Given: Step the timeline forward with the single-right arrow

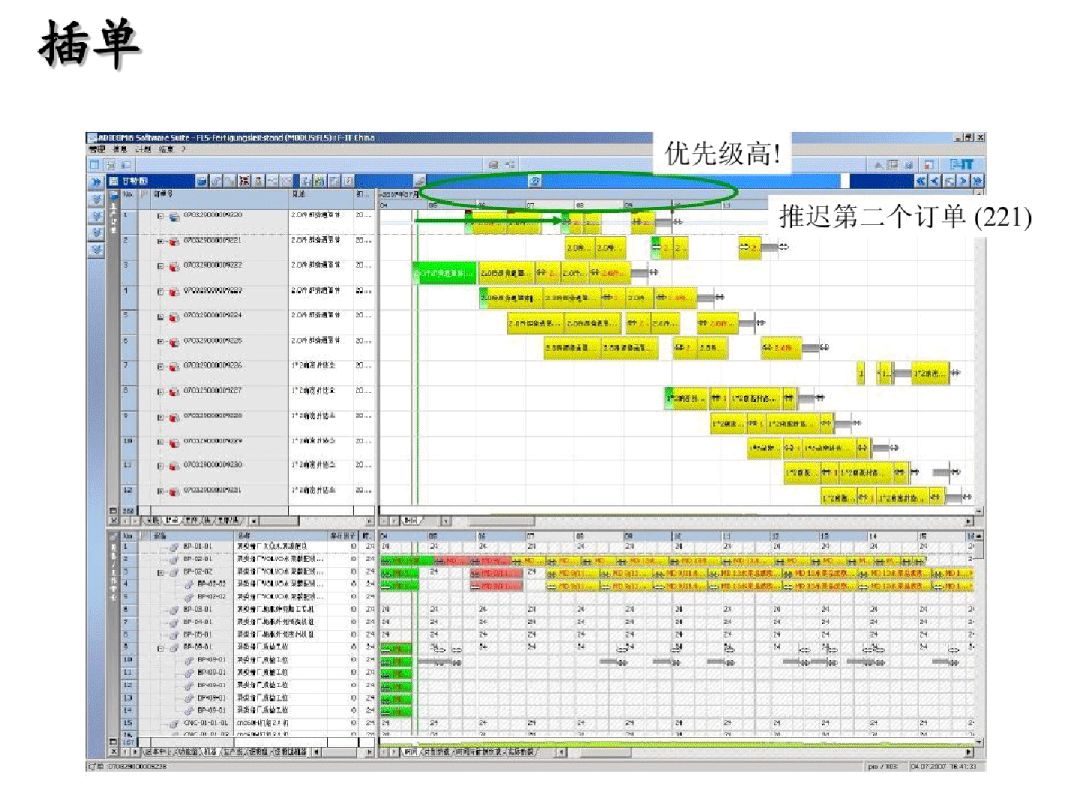Looking at the screenshot, I should (963, 181).
